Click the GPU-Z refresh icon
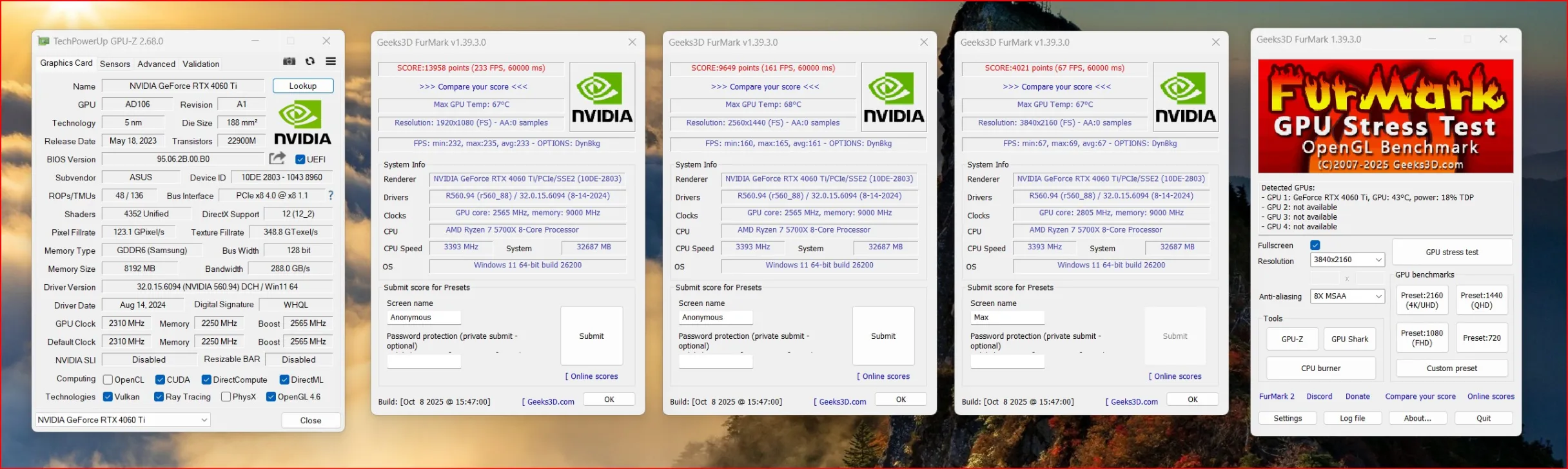 pos(310,61)
